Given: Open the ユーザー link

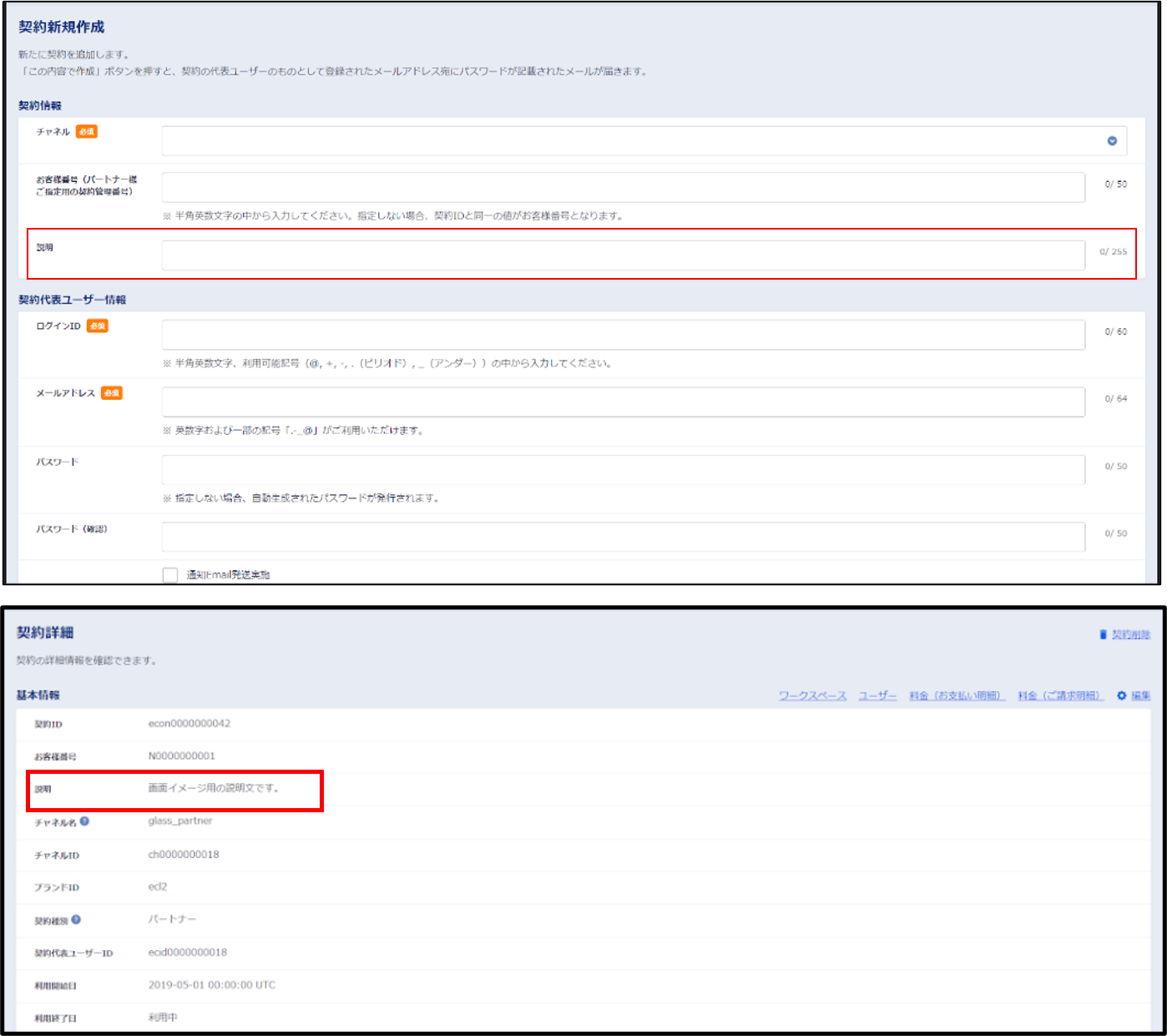Looking at the screenshot, I should pyautogui.click(x=877, y=695).
